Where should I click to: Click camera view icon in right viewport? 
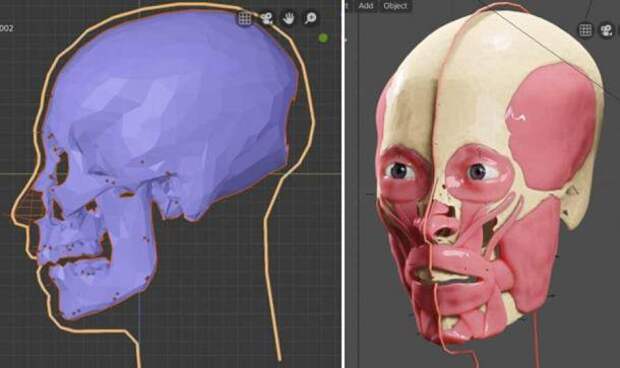click(x=607, y=30)
